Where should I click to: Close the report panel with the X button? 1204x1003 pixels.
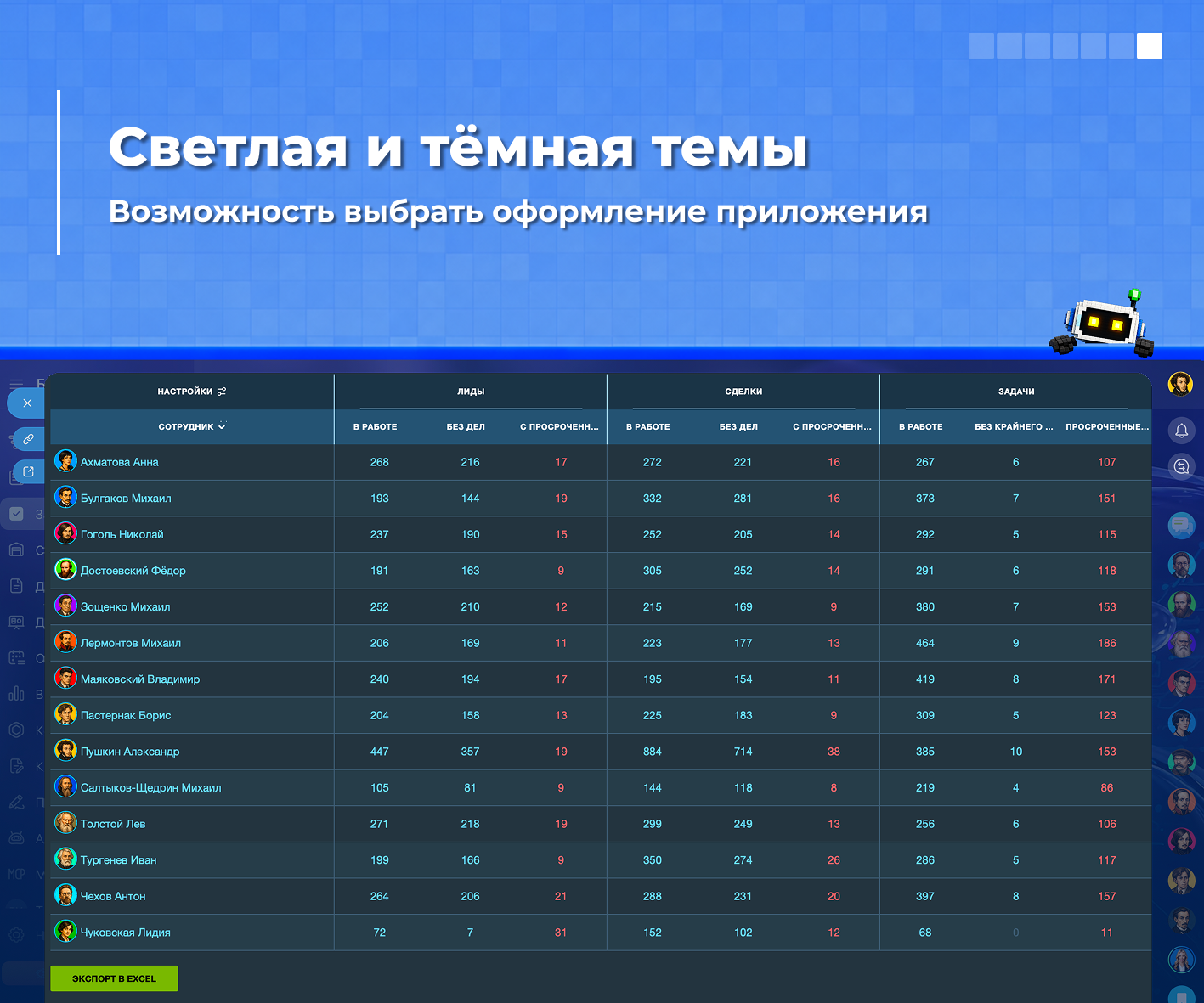tap(27, 403)
